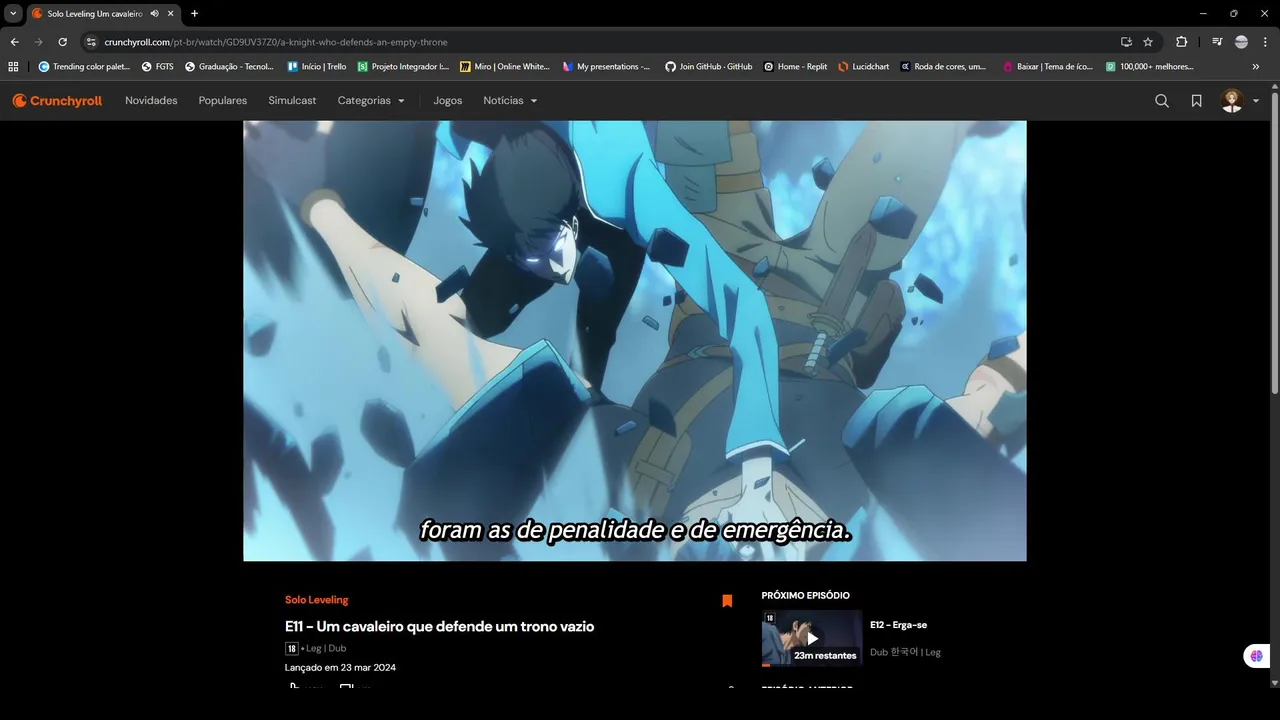Open the E12 - Erga-se episode title

coord(898,625)
